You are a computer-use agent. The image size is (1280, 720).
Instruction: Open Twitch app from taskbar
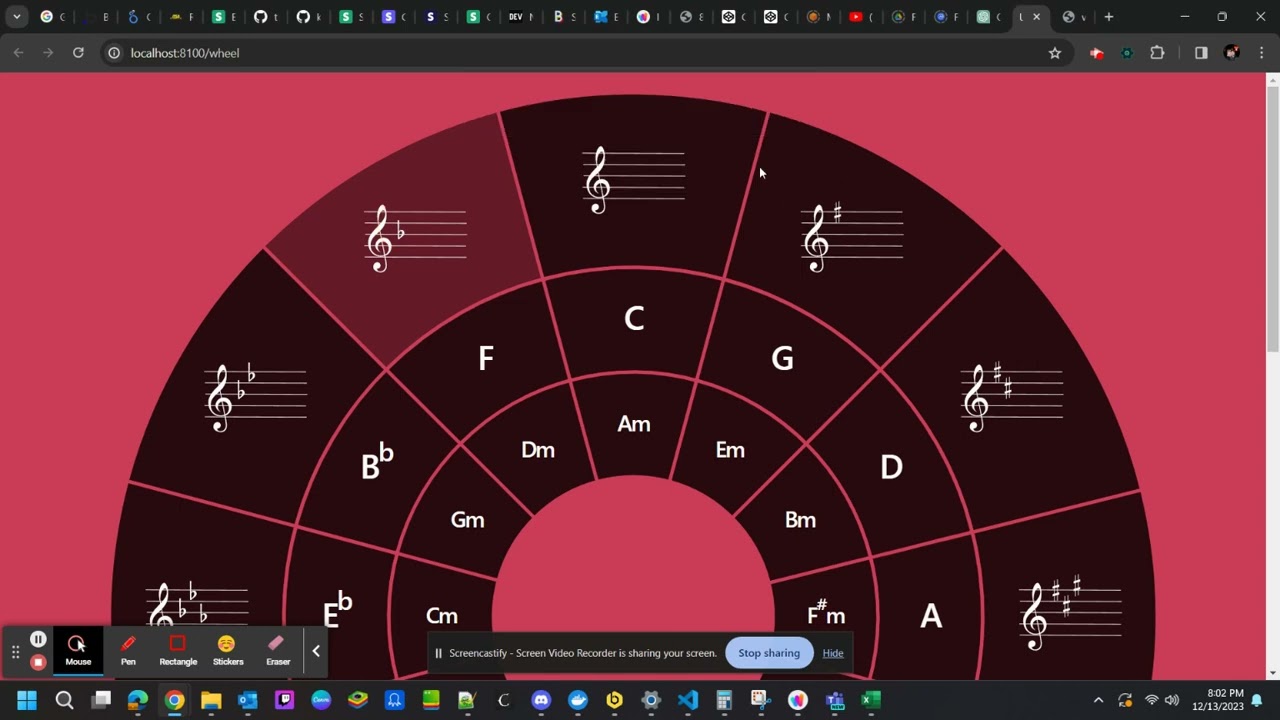[284, 700]
